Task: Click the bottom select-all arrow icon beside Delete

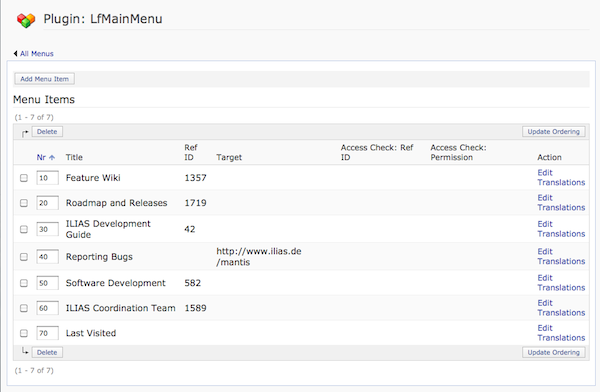Action: (x=25, y=351)
